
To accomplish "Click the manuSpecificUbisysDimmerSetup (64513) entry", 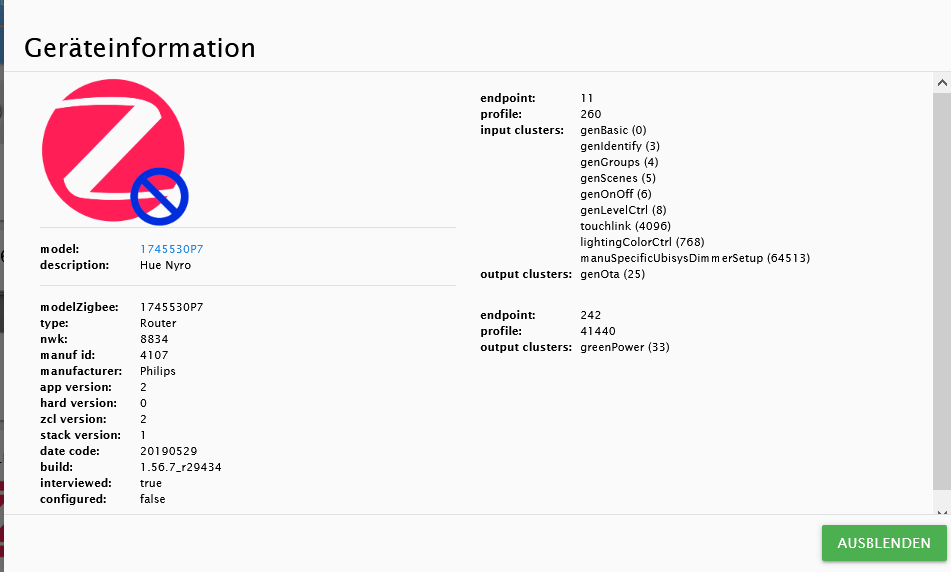I will click(x=695, y=258).
